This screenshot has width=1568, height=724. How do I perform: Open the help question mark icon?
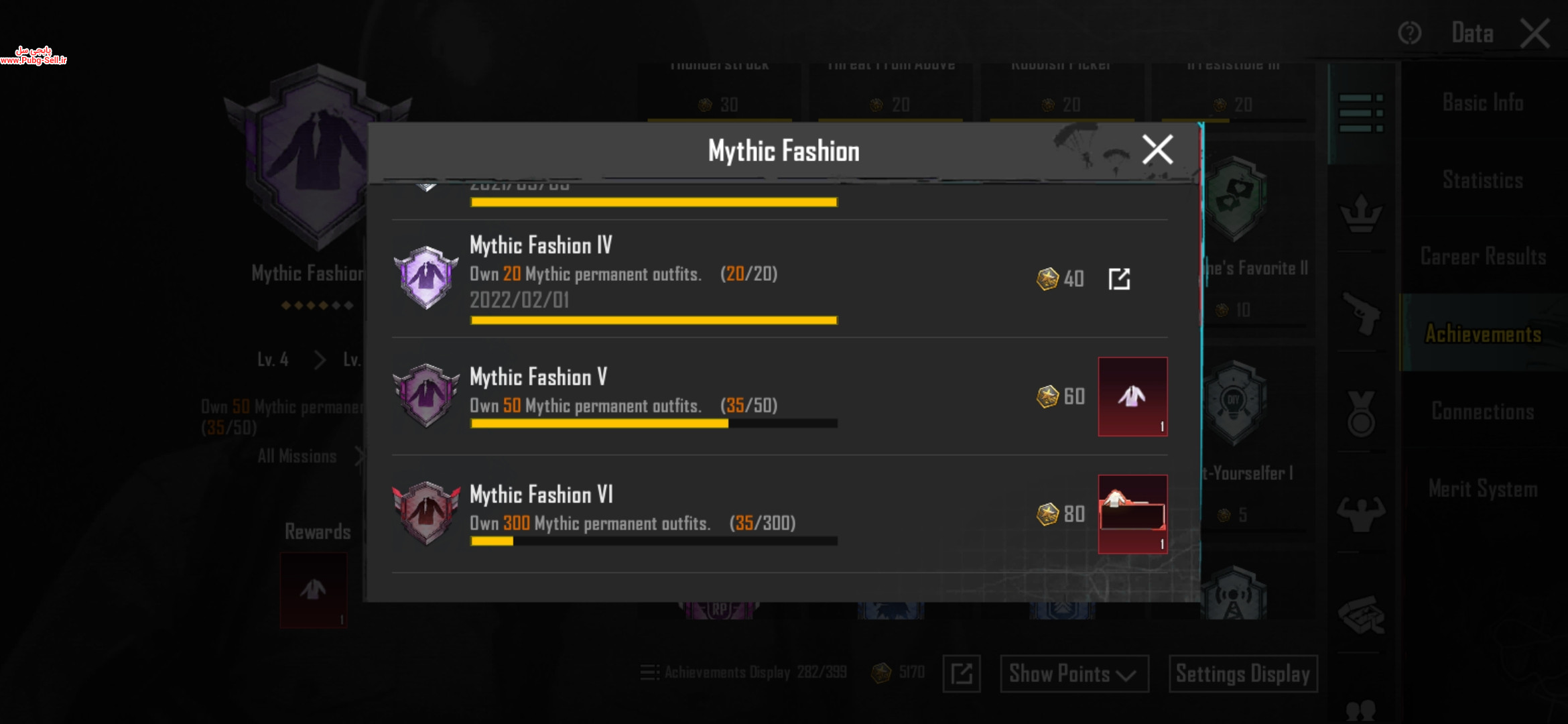point(1409,33)
